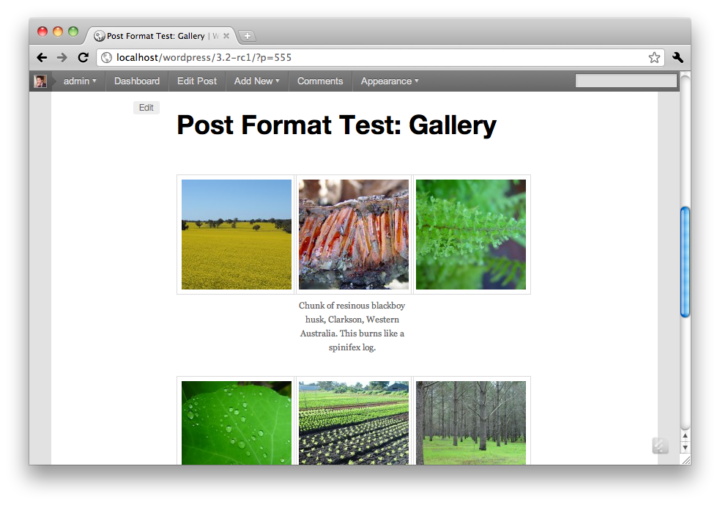The height and width of the screenshot is (505, 720).
Task: Click Edit Post in the admin bar
Action: (197, 81)
